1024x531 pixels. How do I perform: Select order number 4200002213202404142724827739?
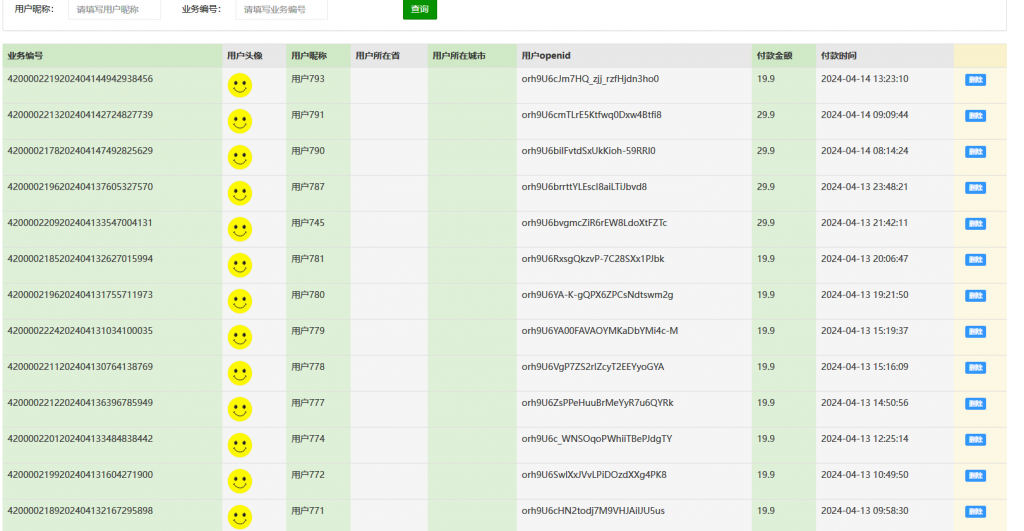click(x=80, y=115)
